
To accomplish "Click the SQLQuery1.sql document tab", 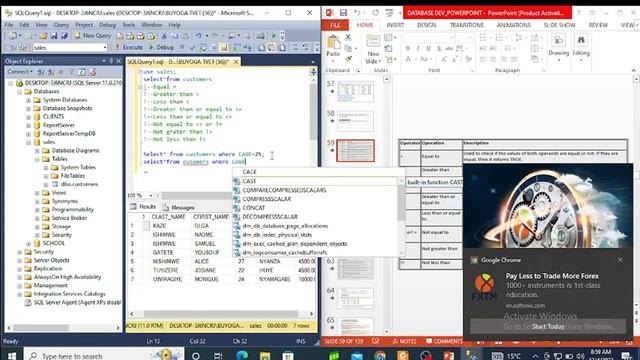I will 178,62.
